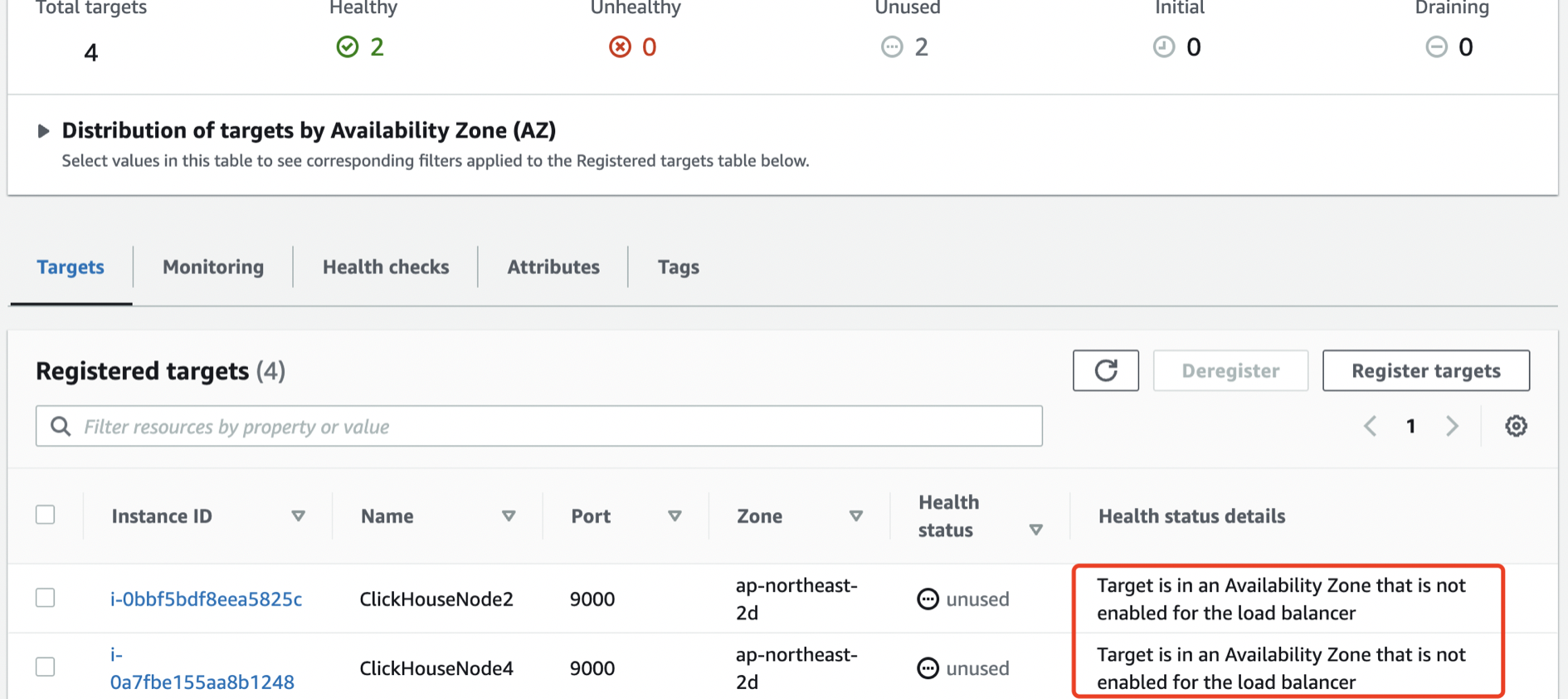Viewport: 1568px width, 699px height.
Task: Expand Distribution of targets by Availability Zone
Action: tap(43, 131)
